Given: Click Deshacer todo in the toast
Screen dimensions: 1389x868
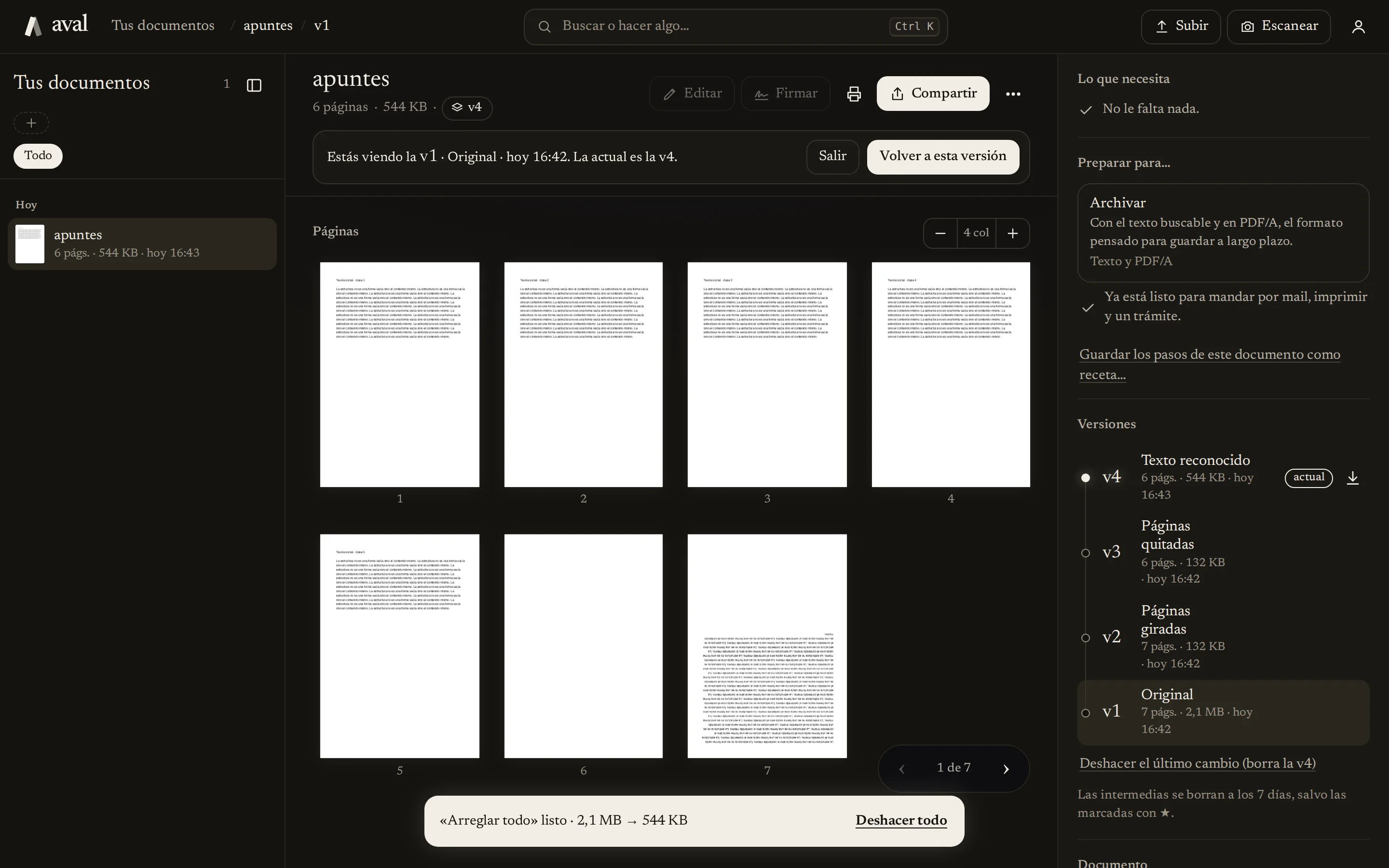Looking at the screenshot, I should pyautogui.click(x=901, y=820).
